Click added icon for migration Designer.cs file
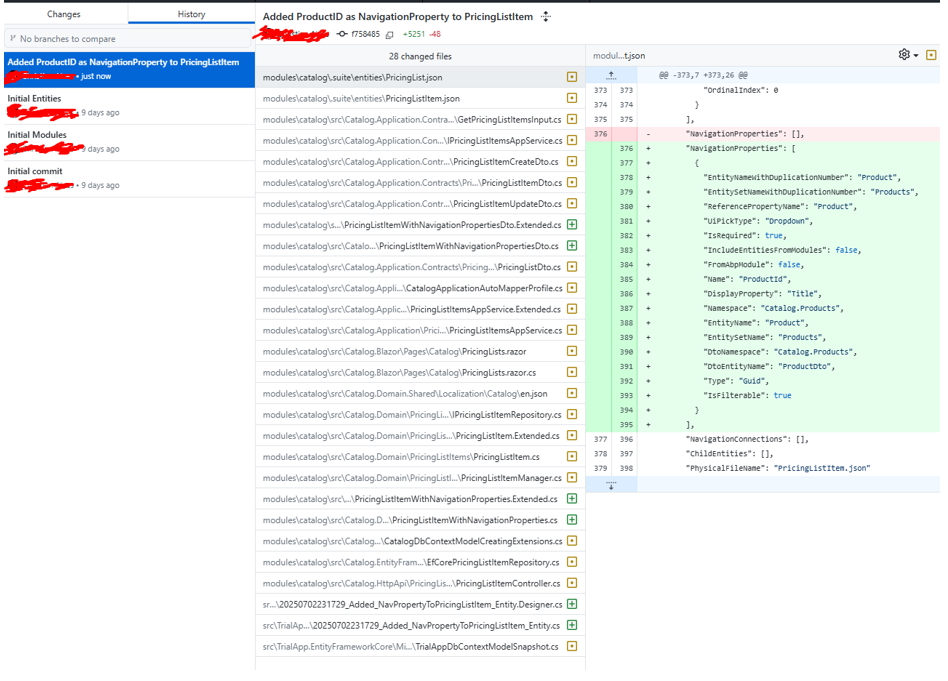The width and height of the screenshot is (948, 681). pyautogui.click(x=572, y=604)
